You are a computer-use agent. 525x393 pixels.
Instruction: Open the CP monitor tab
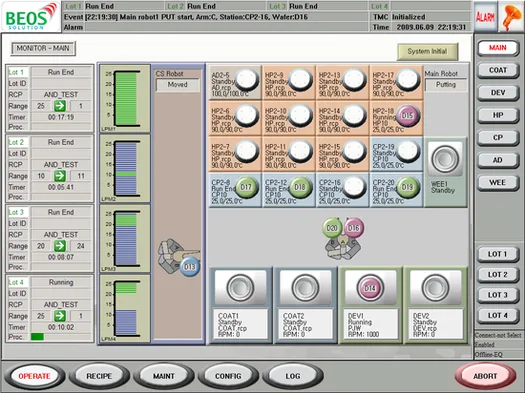coord(498,138)
